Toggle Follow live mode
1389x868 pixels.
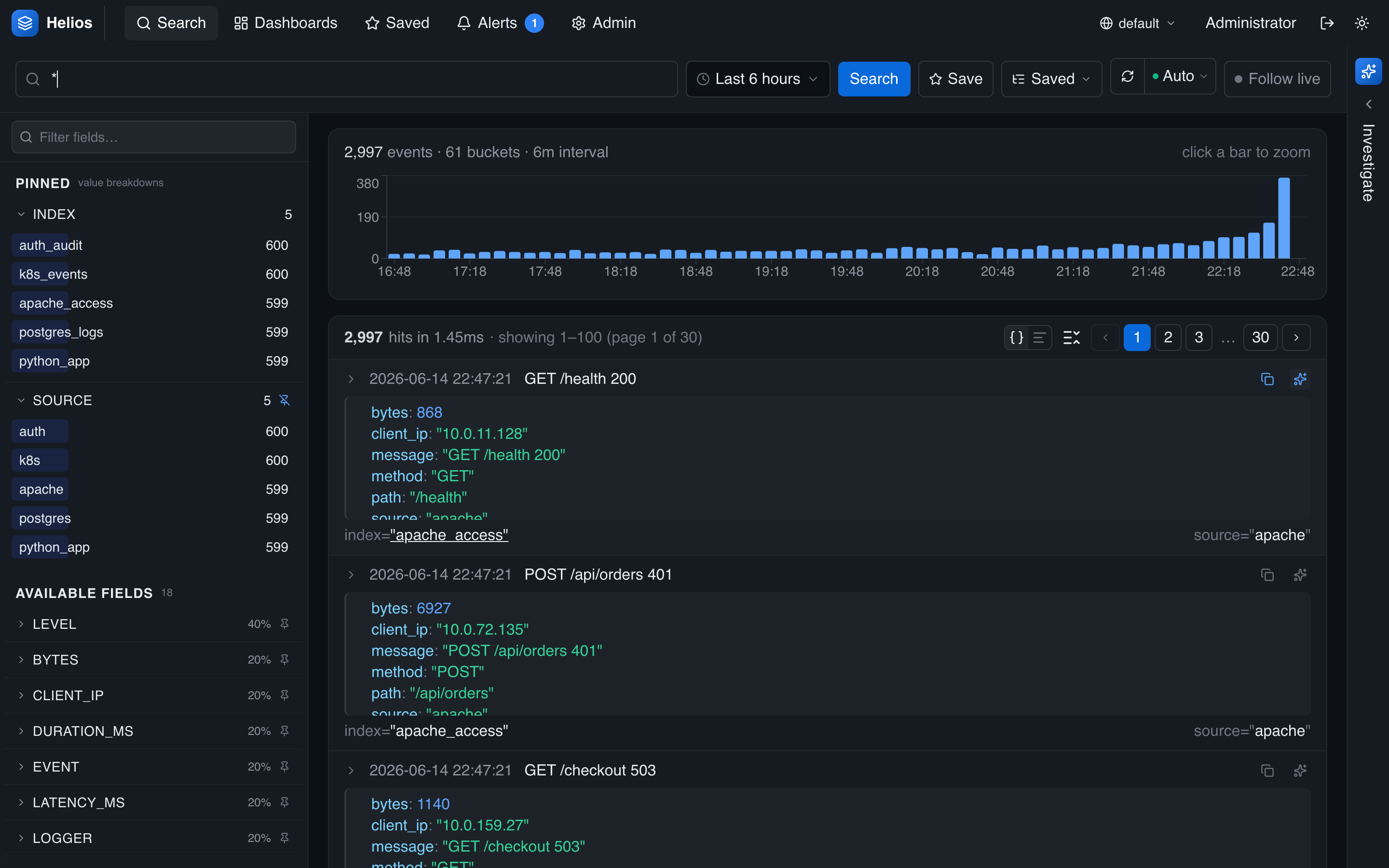point(1277,79)
